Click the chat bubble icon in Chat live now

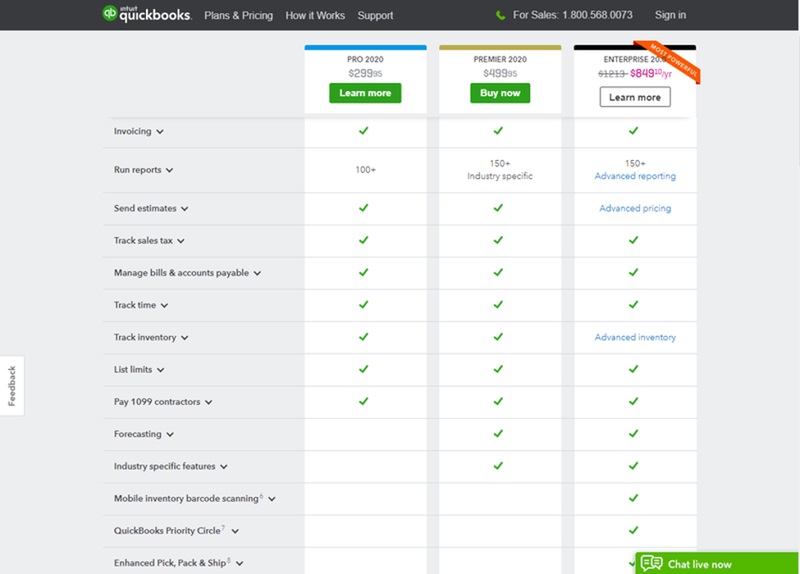(x=651, y=564)
